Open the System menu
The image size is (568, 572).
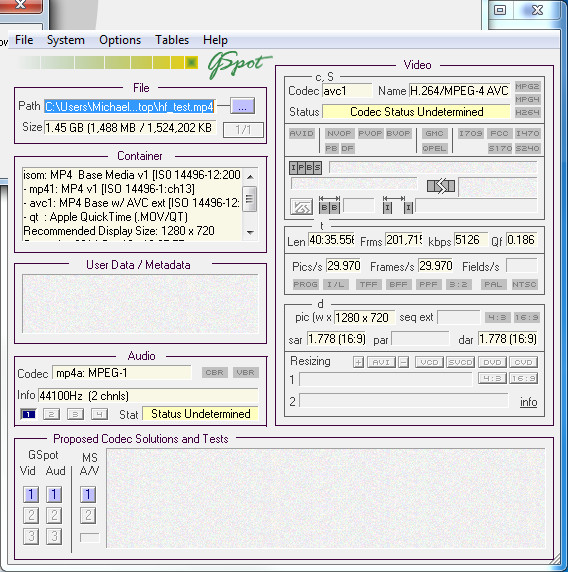pos(66,40)
